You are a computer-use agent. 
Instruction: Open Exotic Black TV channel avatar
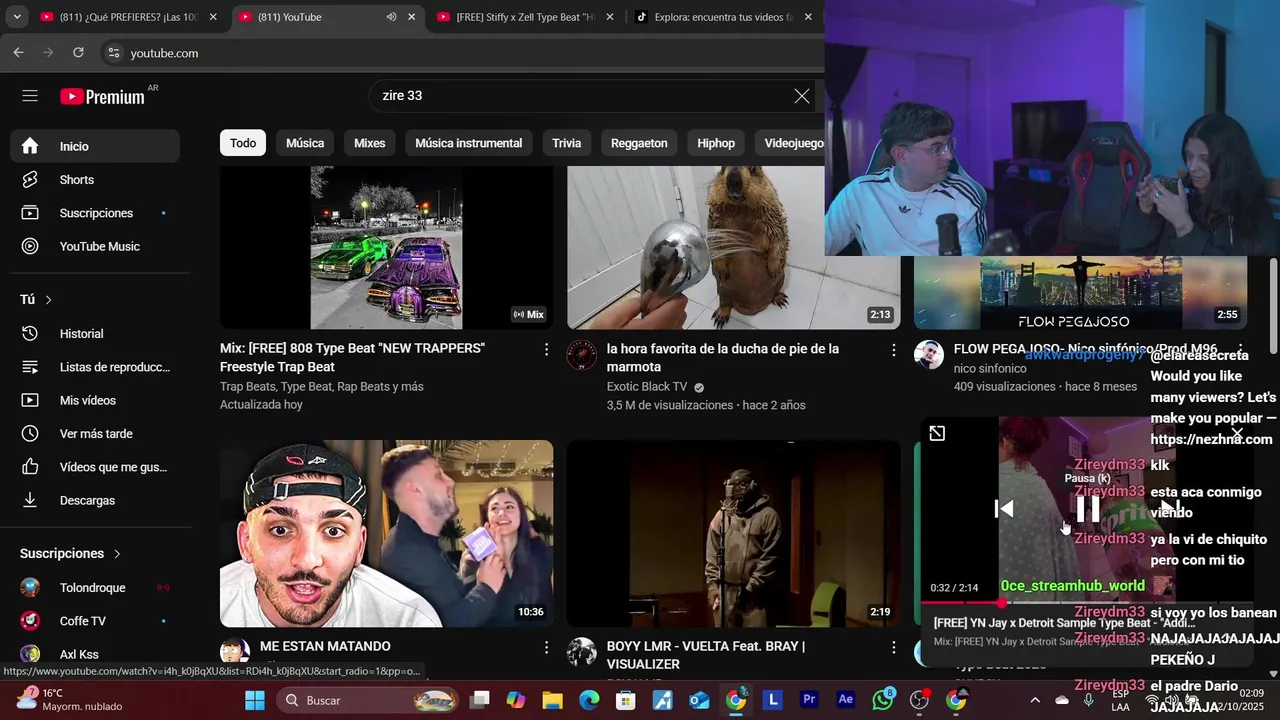coord(582,354)
